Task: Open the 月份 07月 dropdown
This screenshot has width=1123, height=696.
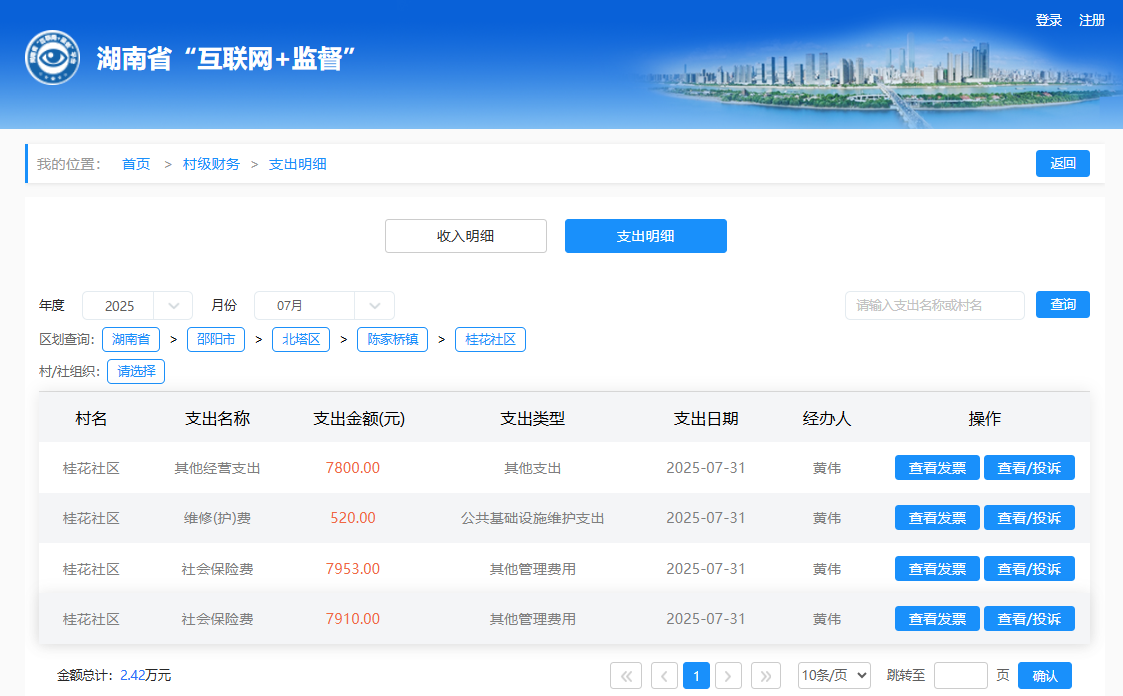Action: tap(324, 306)
